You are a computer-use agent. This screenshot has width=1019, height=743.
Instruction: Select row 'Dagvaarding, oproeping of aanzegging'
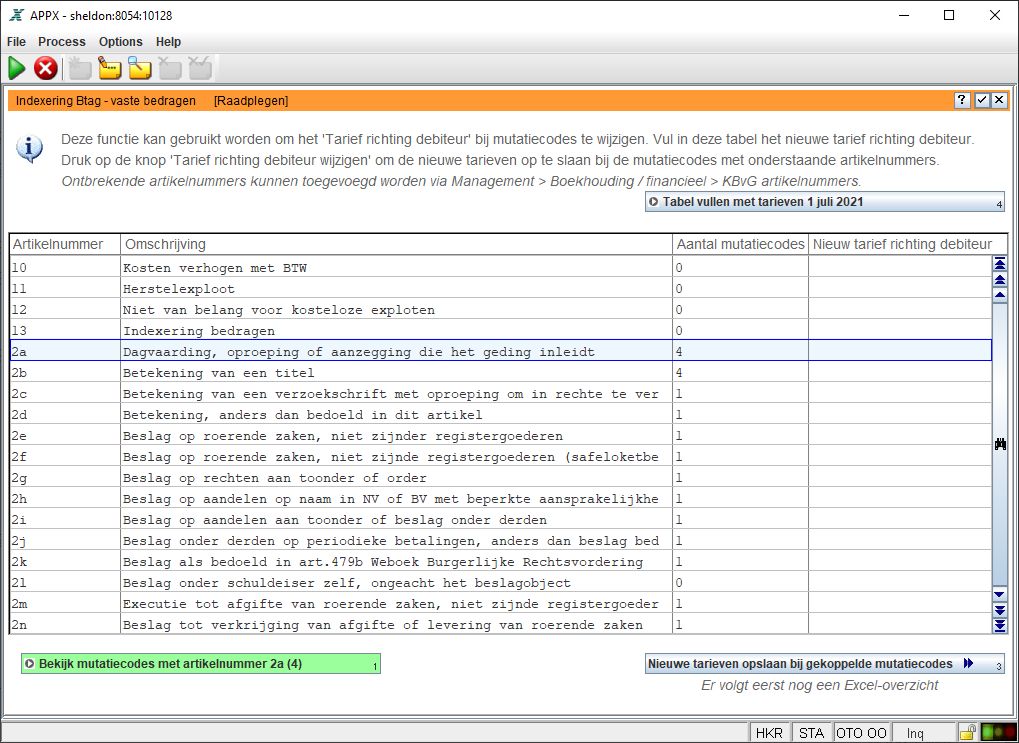[501, 352]
